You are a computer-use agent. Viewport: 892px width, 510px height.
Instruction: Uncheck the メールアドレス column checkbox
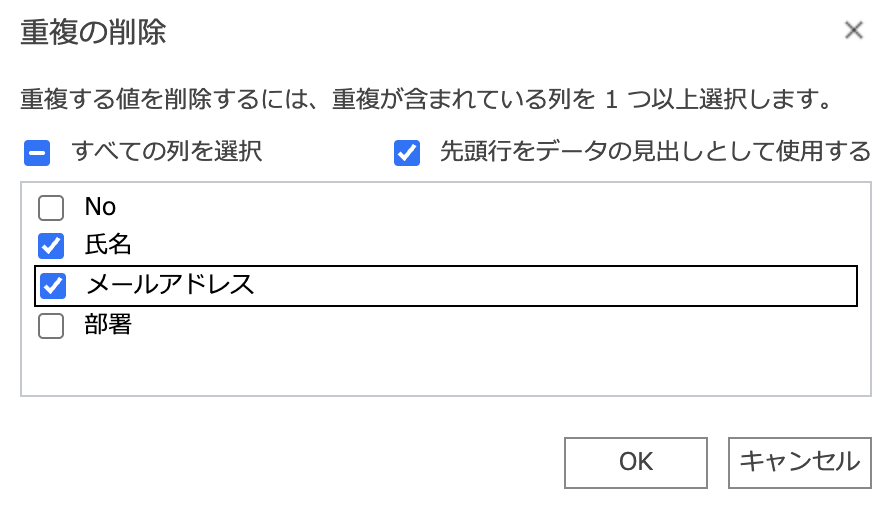pyautogui.click(x=52, y=286)
